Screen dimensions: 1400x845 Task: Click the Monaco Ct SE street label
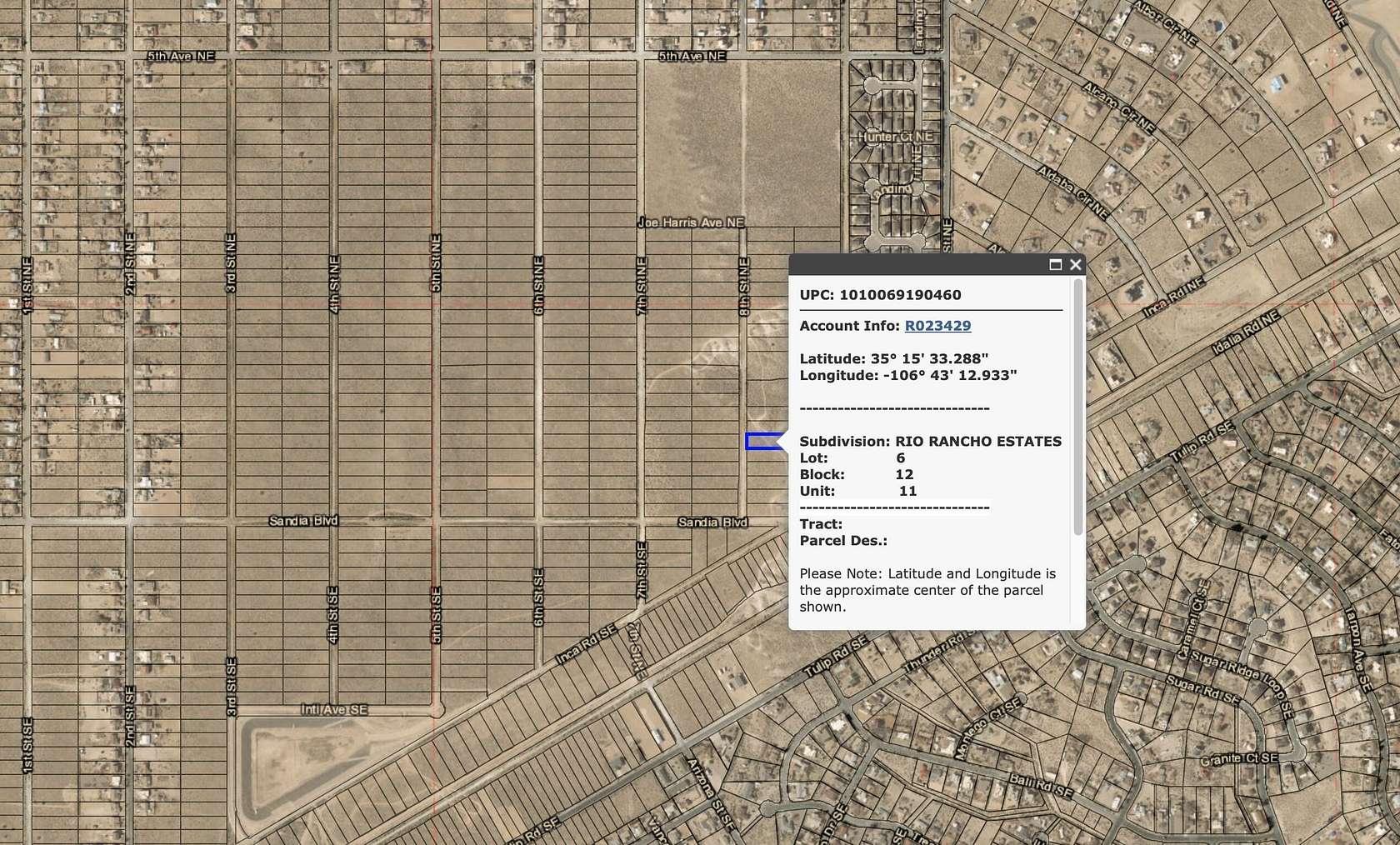click(x=987, y=729)
